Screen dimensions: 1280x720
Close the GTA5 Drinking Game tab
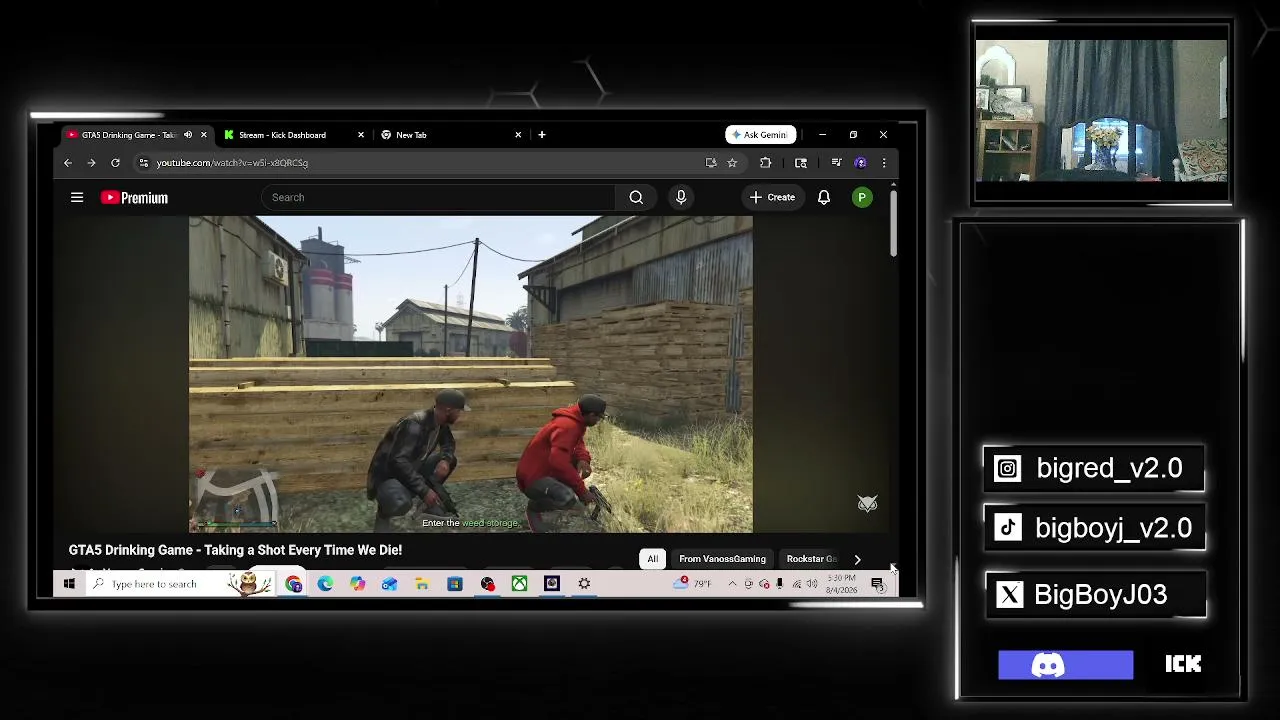pos(203,135)
